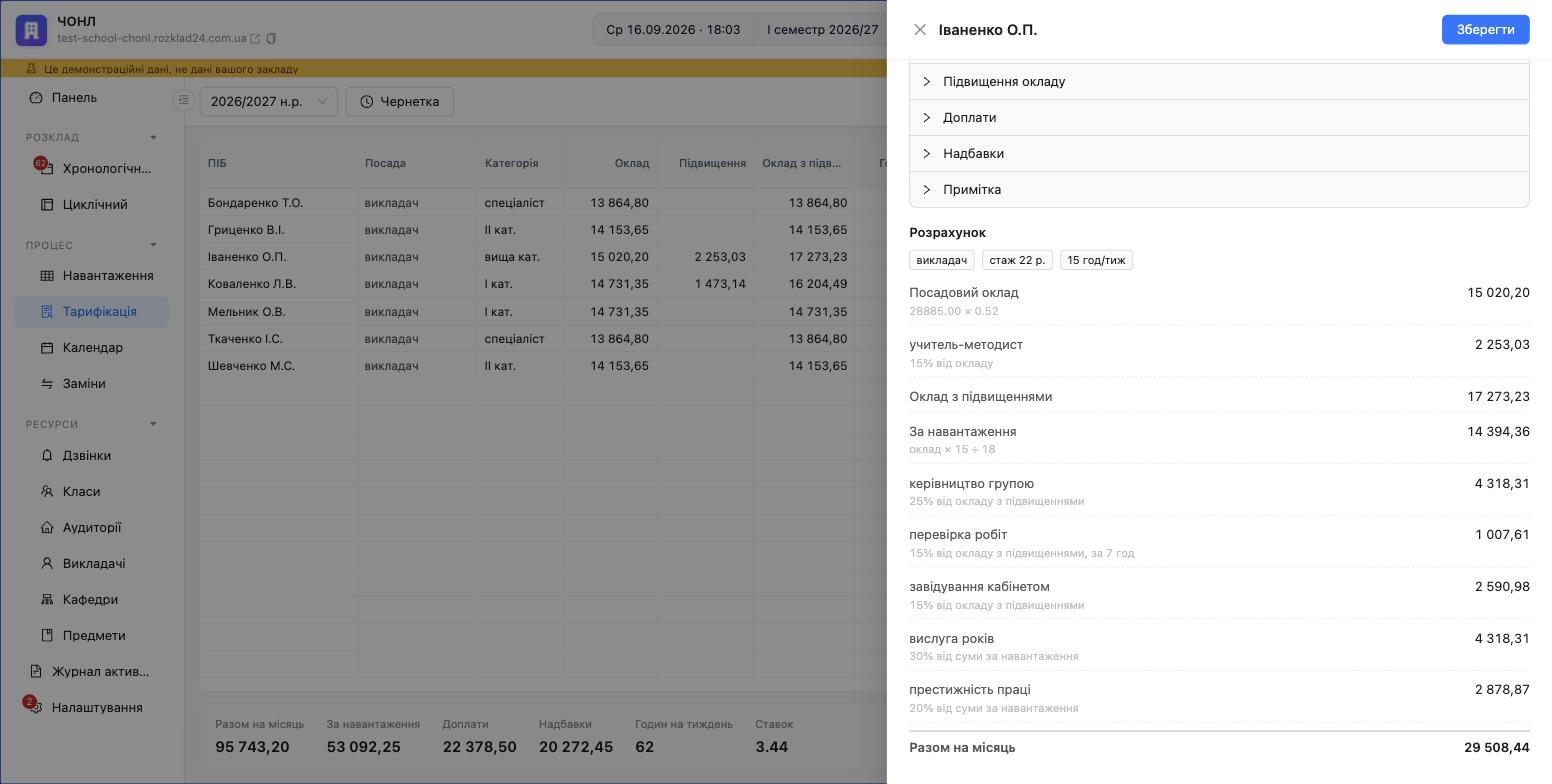Image resolution: width=1552 pixels, height=784 pixels.
Task: Expand the Примітка section
Action: click(1219, 189)
